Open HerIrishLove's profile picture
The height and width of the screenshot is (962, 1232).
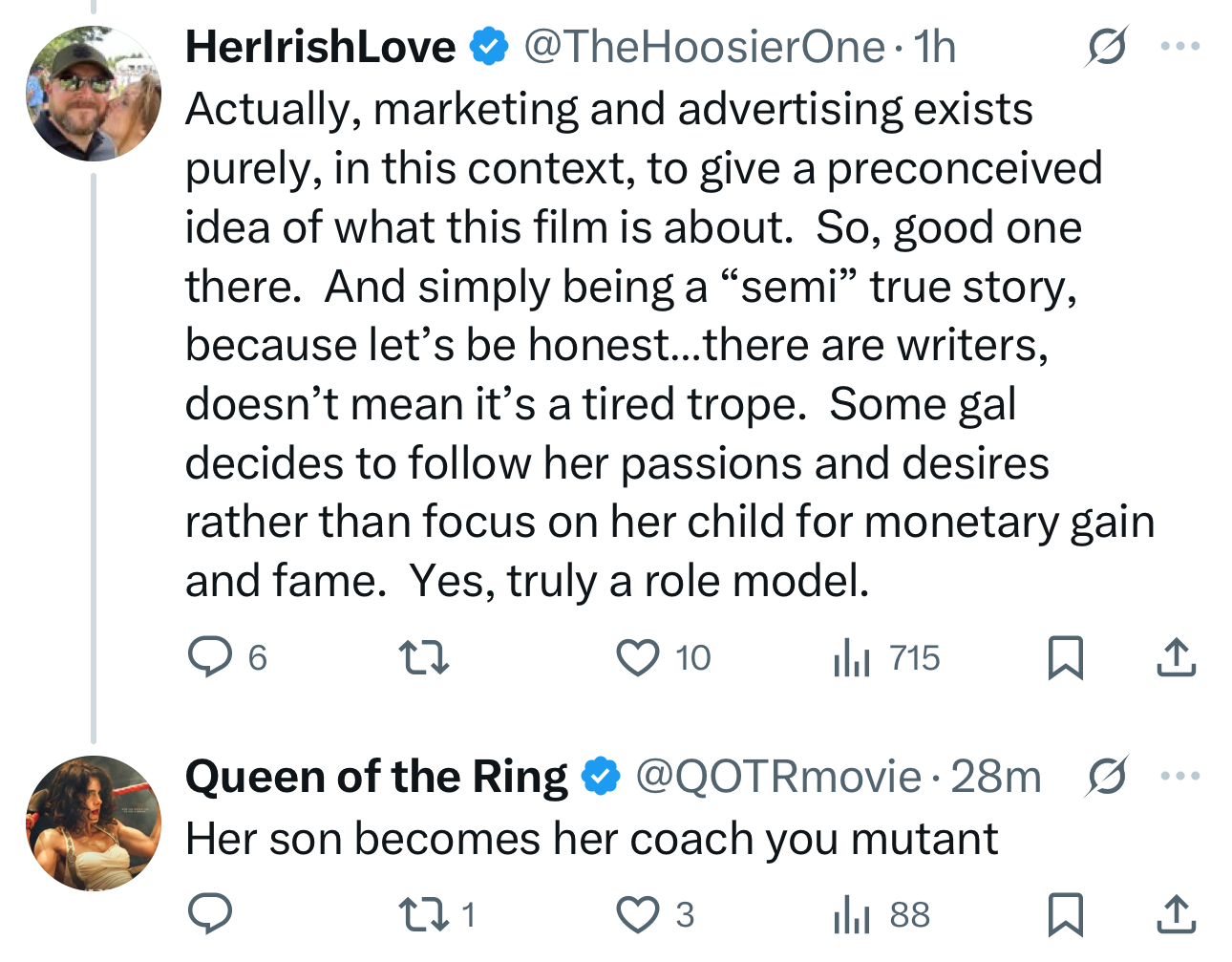point(94,94)
